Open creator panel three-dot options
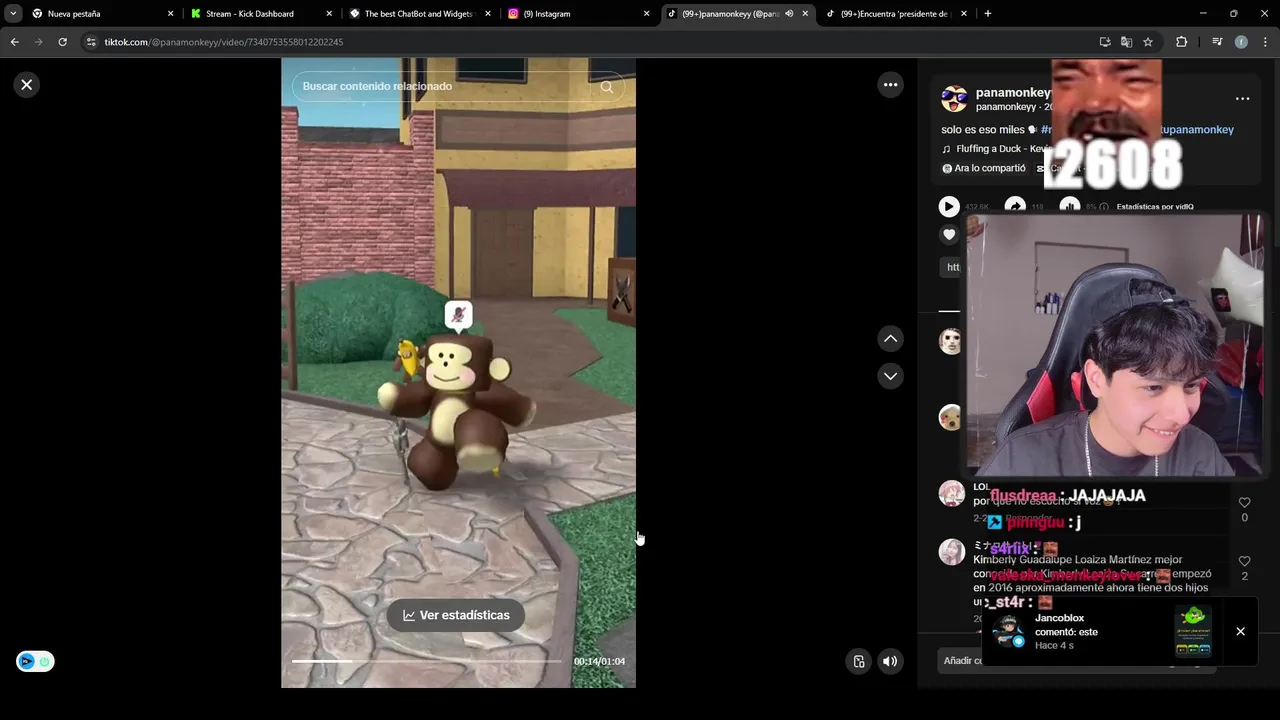1280x720 pixels. (1242, 99)
